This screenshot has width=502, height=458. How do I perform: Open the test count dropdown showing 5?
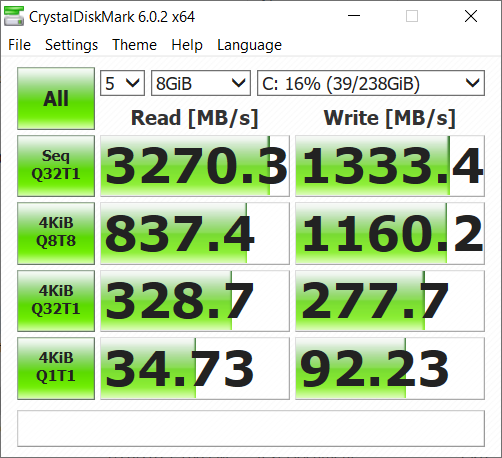(122, 83)
